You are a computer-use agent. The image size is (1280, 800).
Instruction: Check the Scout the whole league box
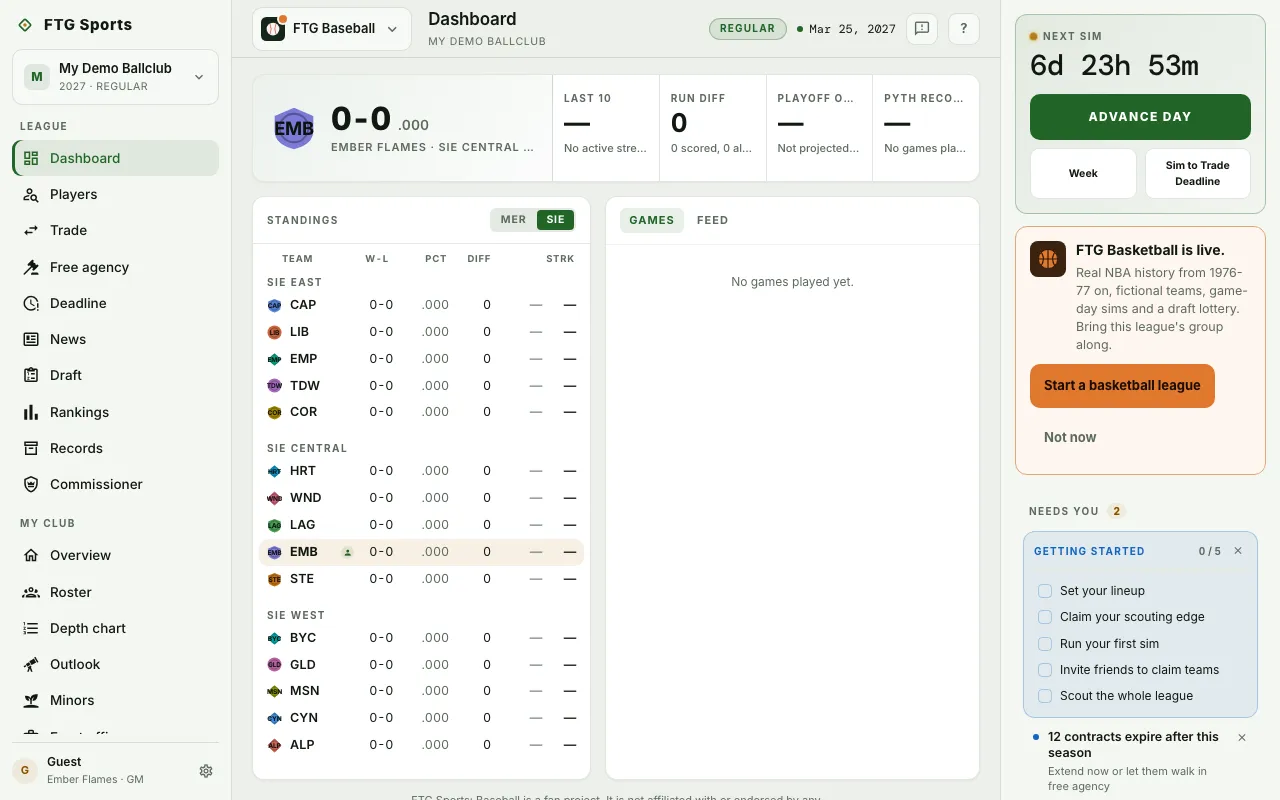click(1045, 696)
